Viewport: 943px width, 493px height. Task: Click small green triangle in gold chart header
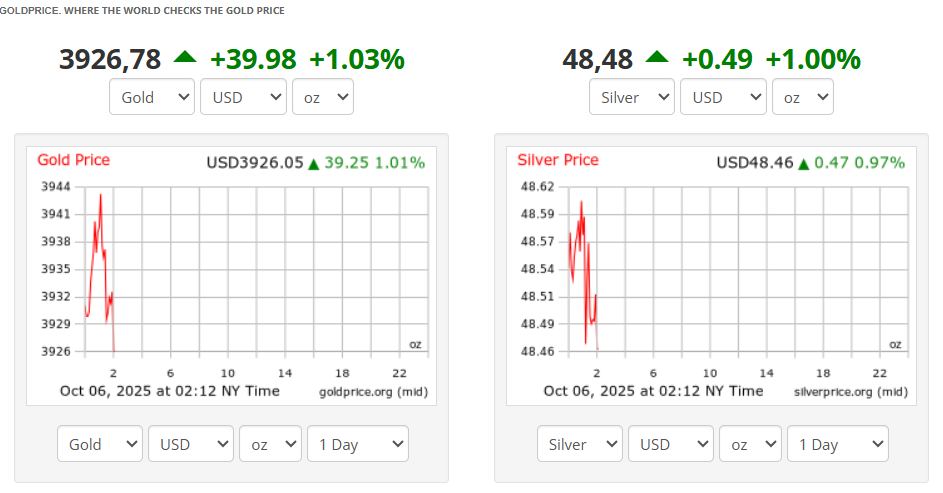[313, 163]
